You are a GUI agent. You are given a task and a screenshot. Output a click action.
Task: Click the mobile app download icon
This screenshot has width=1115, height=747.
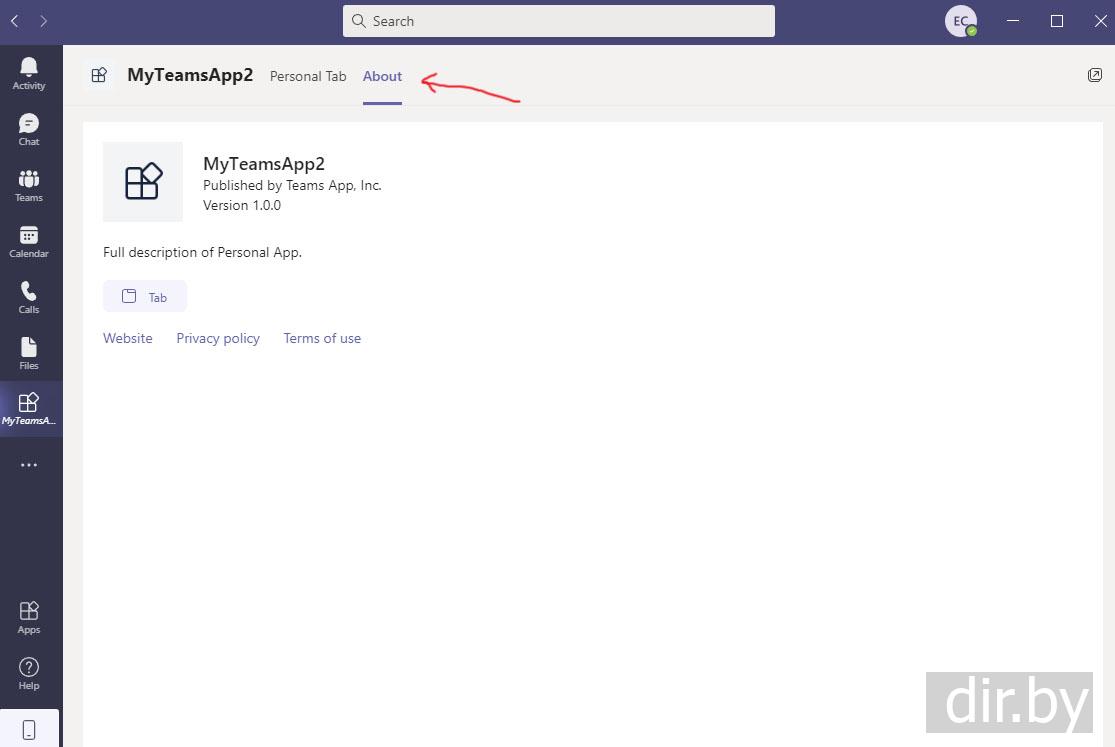(29, 730)
